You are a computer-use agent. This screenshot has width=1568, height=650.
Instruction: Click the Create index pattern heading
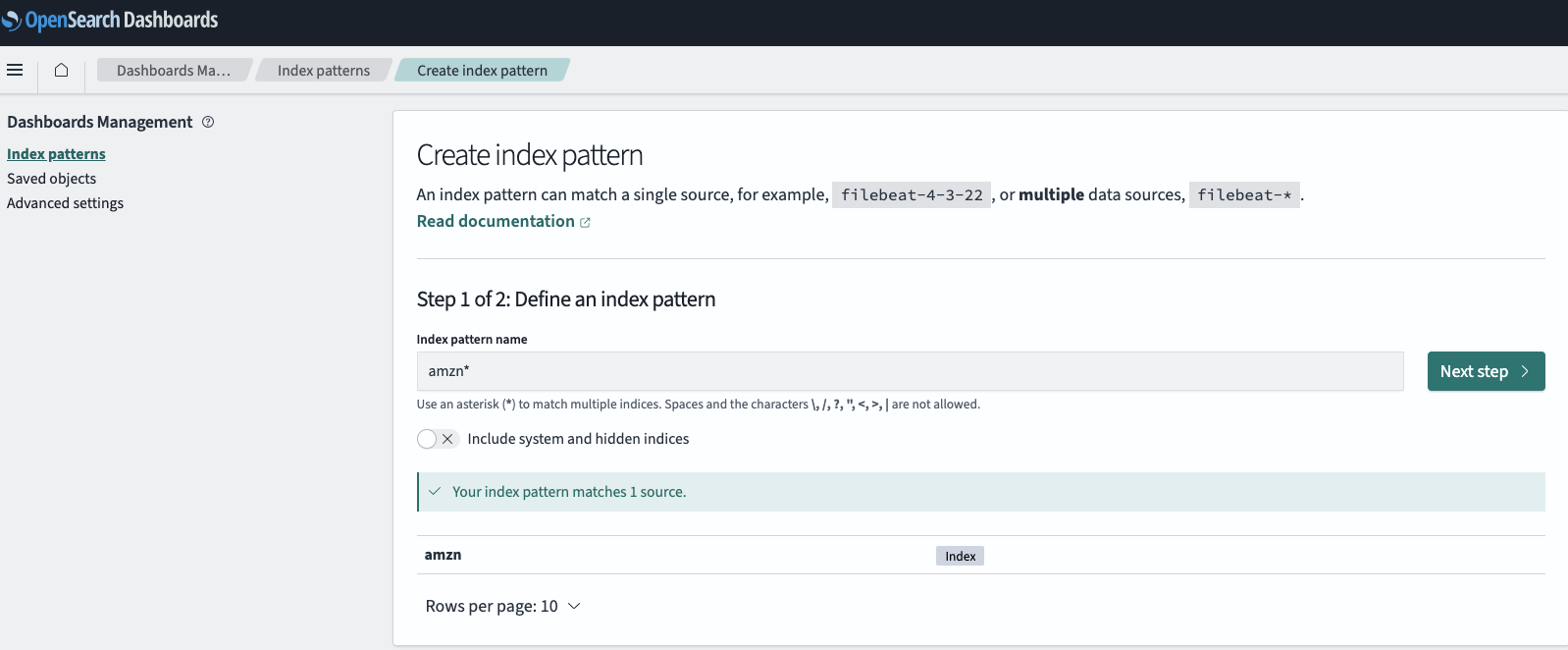[x=530, y=155]
